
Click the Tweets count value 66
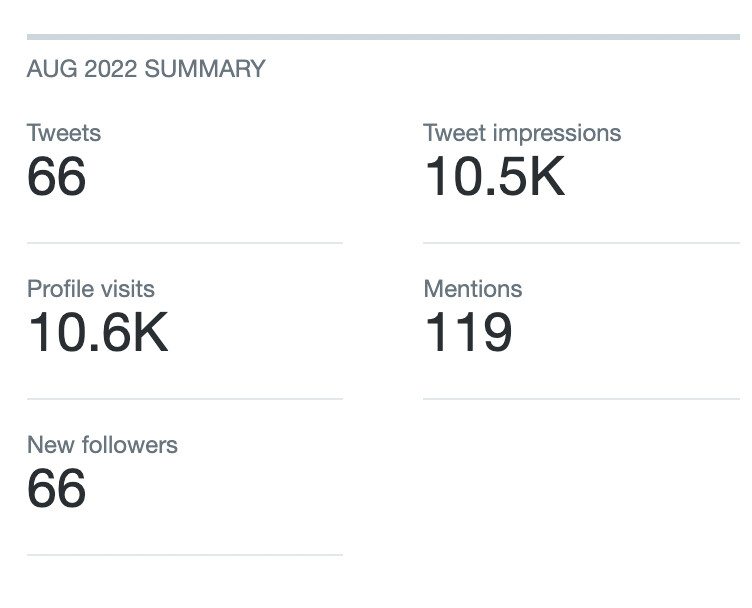(x=57, y=177)
